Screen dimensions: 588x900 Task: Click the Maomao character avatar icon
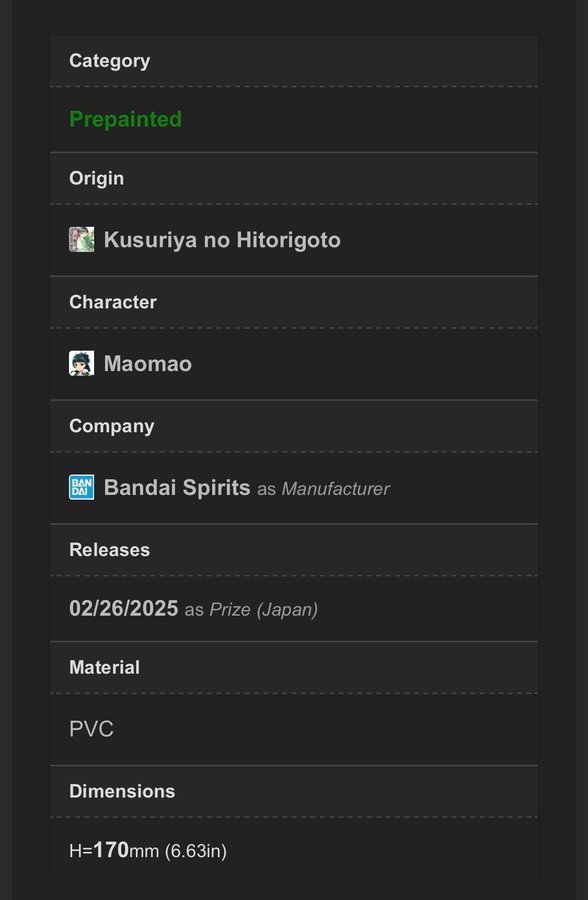pyautogui.click(x=82, y=363)
